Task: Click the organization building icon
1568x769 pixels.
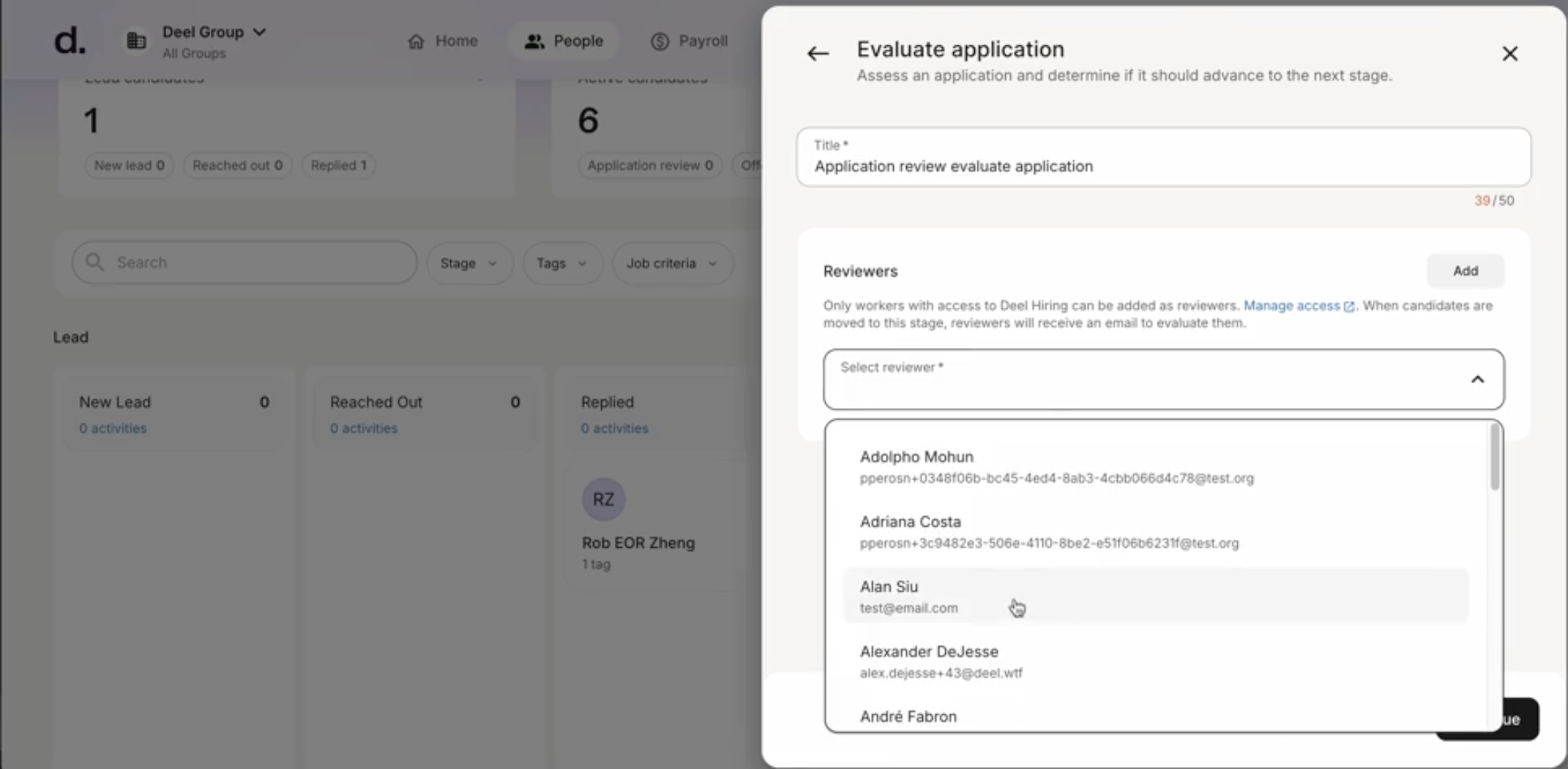Action: point(136,41)
